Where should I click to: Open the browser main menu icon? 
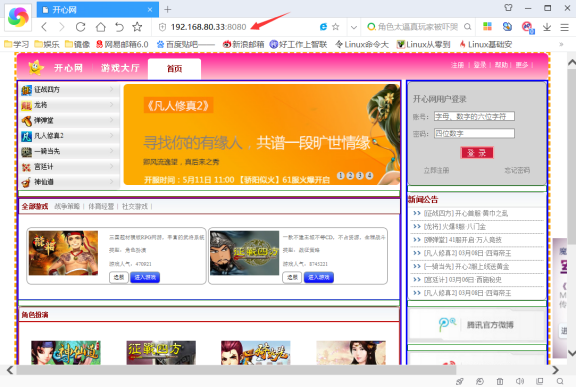pos(565,27)
